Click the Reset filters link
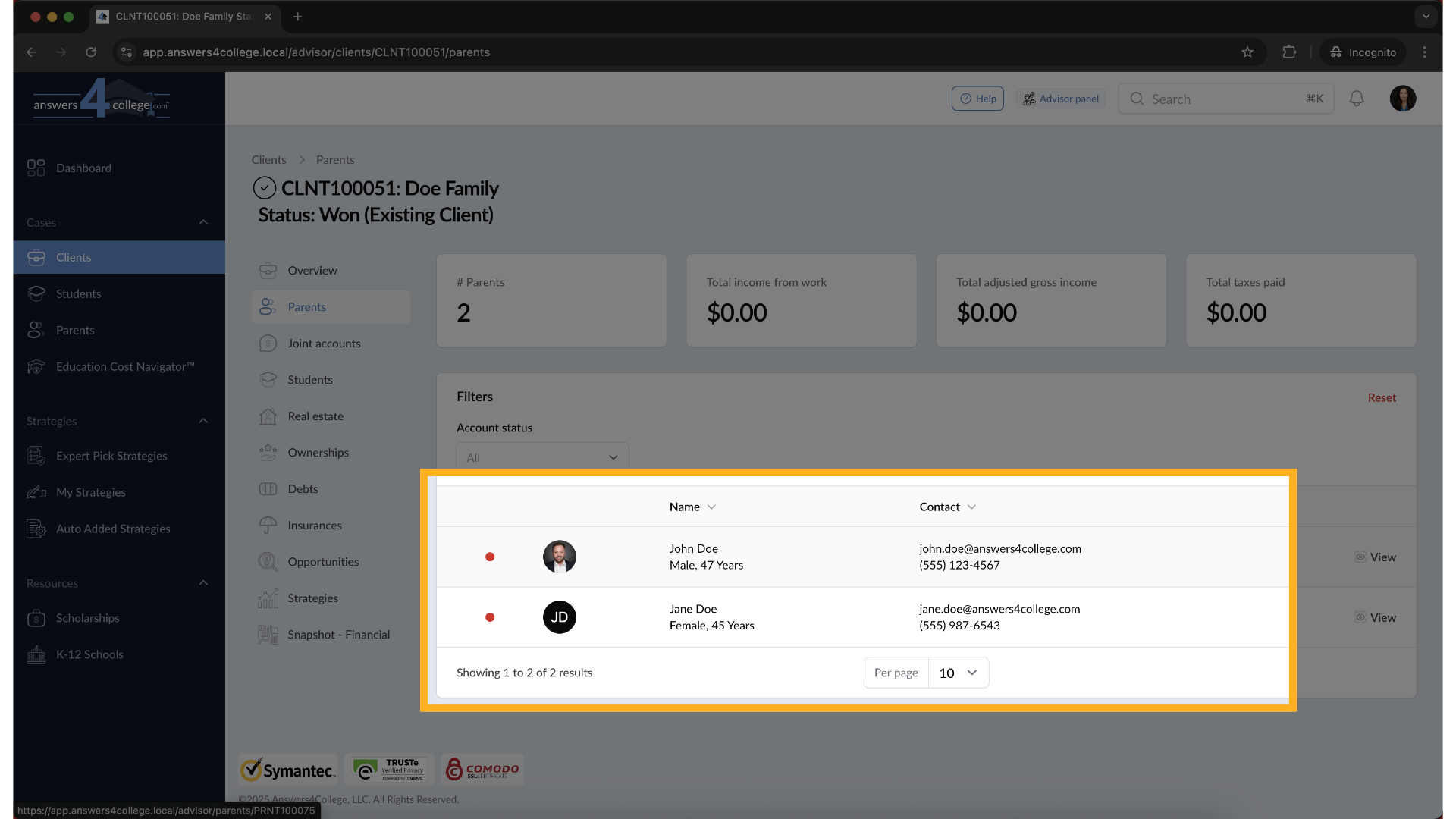 (x=1381, y=397)
